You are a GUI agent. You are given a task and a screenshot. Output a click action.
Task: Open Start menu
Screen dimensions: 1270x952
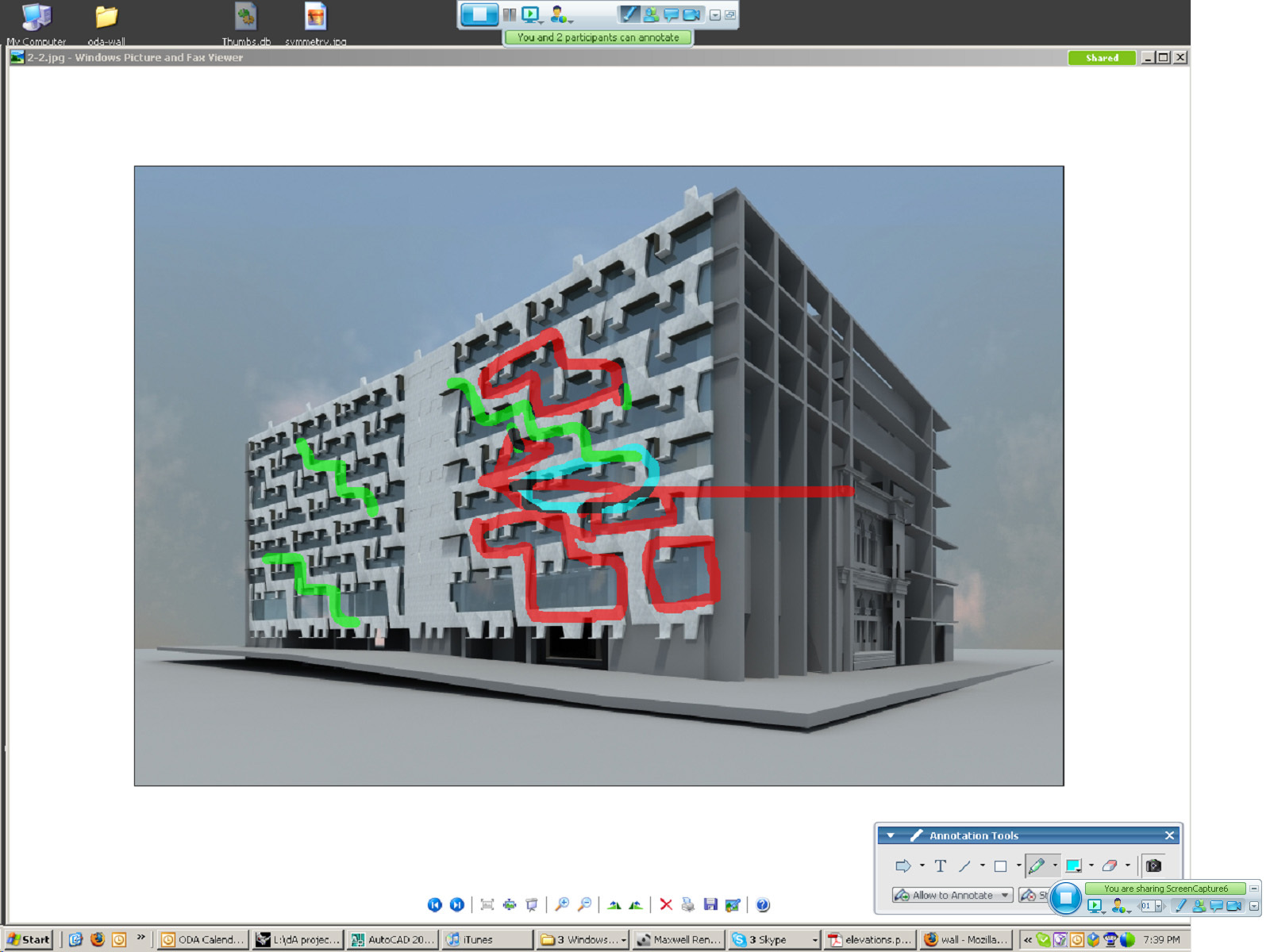pyautogui.click(x=29, y=939)
